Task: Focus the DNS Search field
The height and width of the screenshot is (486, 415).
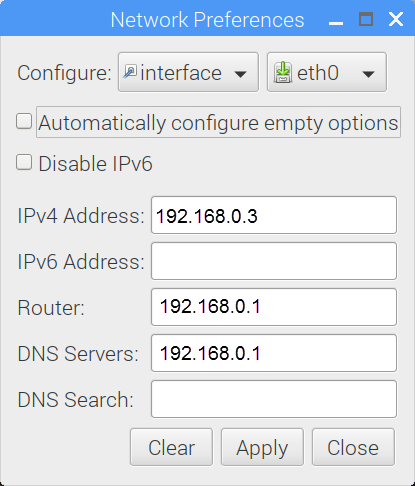Action: tap(274, 399)
